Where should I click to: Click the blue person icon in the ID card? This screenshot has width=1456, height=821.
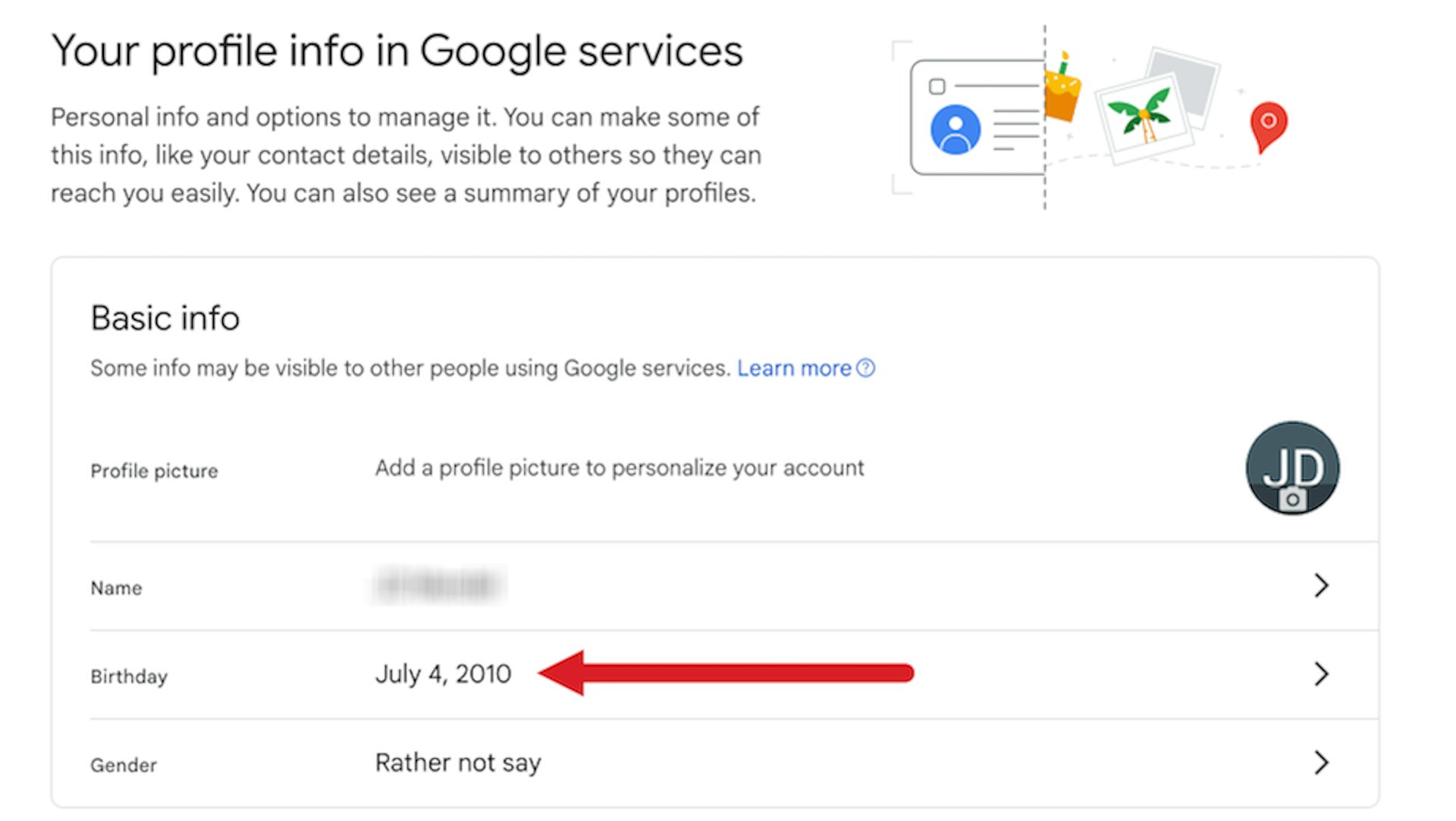pyautogui.click(x=955, y=130)
